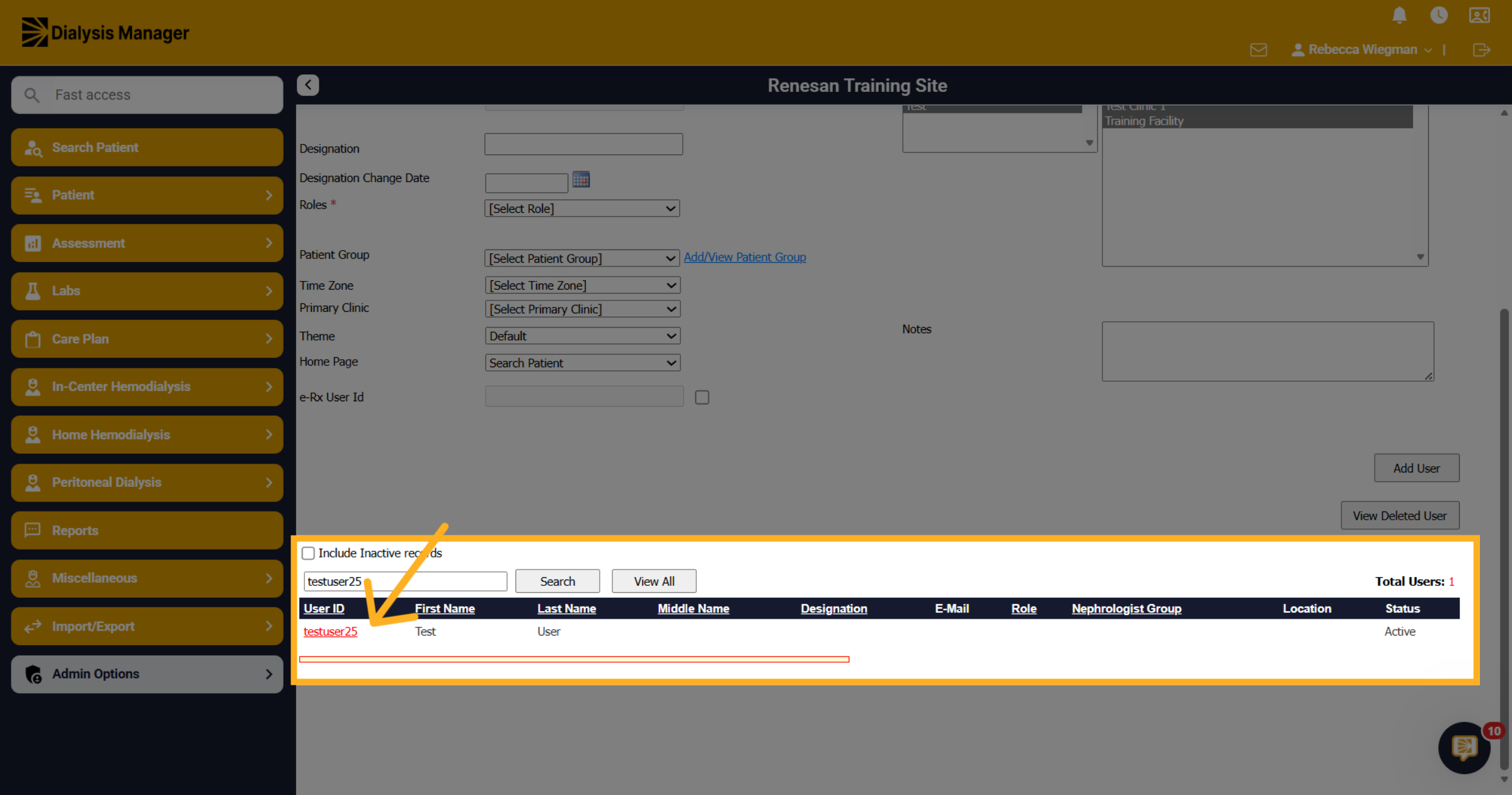Open the testuser25 user link
Viewport: 1512px width, 795px height.
click(x=330, y=631)
